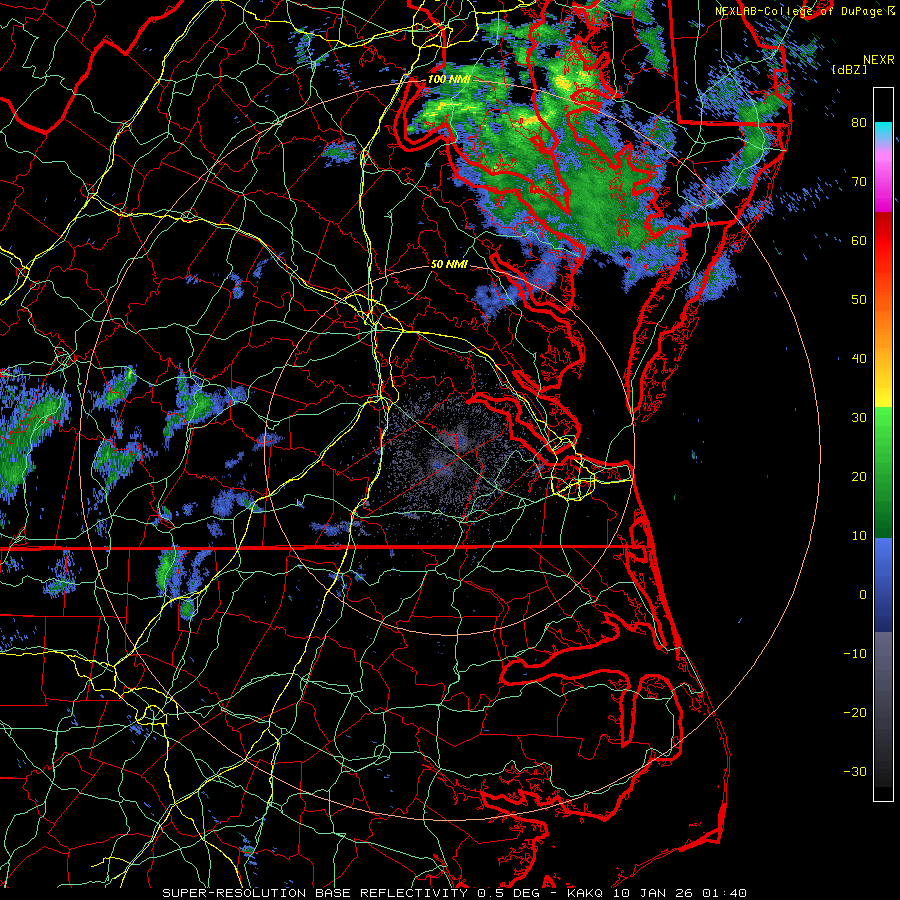Click the -30 value on the dBZ scale
Viewport: 900px width, 900px height.
pyautogui.click(x=855, y=771)
